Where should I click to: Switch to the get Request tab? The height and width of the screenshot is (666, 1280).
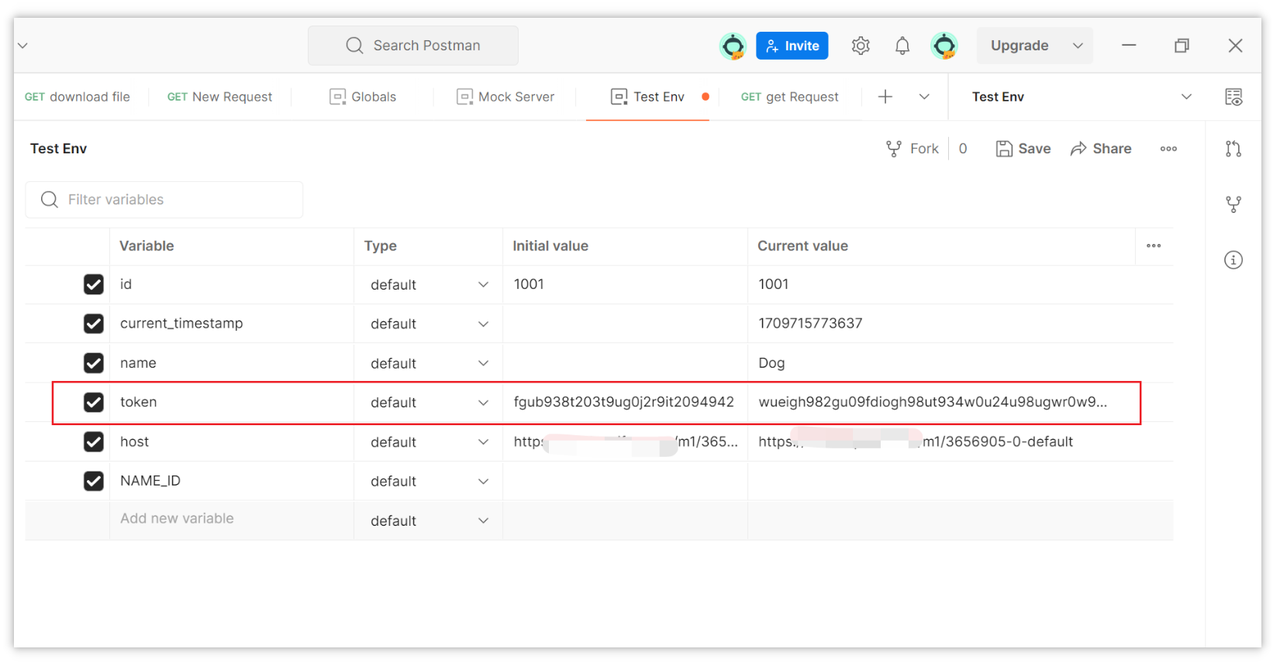[790, 97]
